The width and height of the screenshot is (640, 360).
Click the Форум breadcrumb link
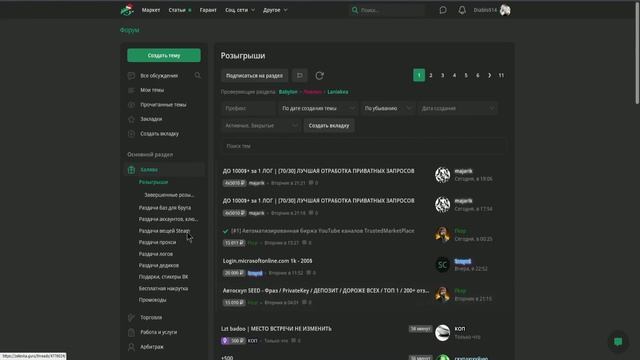click(x=129, y=30)
